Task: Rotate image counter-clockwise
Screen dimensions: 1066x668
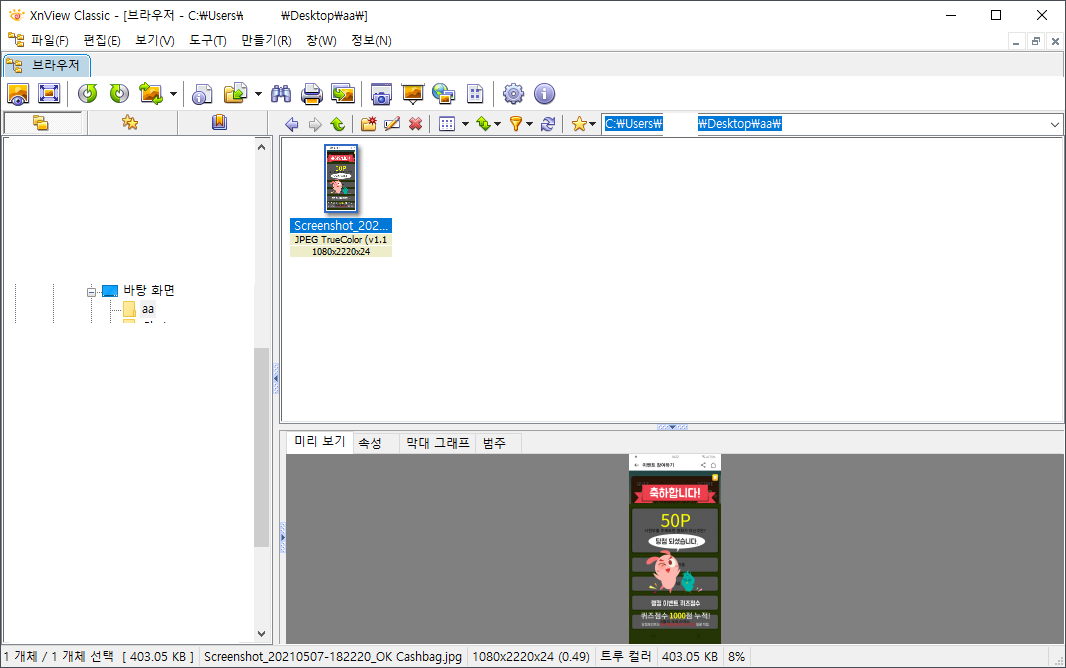Action: point(88,94)
